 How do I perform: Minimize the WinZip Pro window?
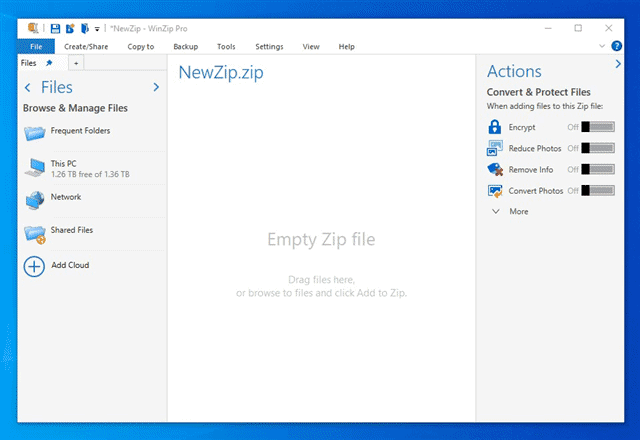click(x=548, y=28)
